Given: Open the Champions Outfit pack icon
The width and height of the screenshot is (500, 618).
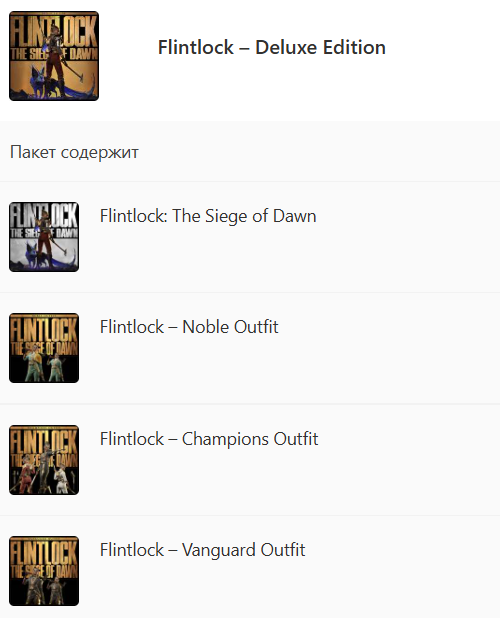Looking at the screenshot, I should (x=44, y=460).
